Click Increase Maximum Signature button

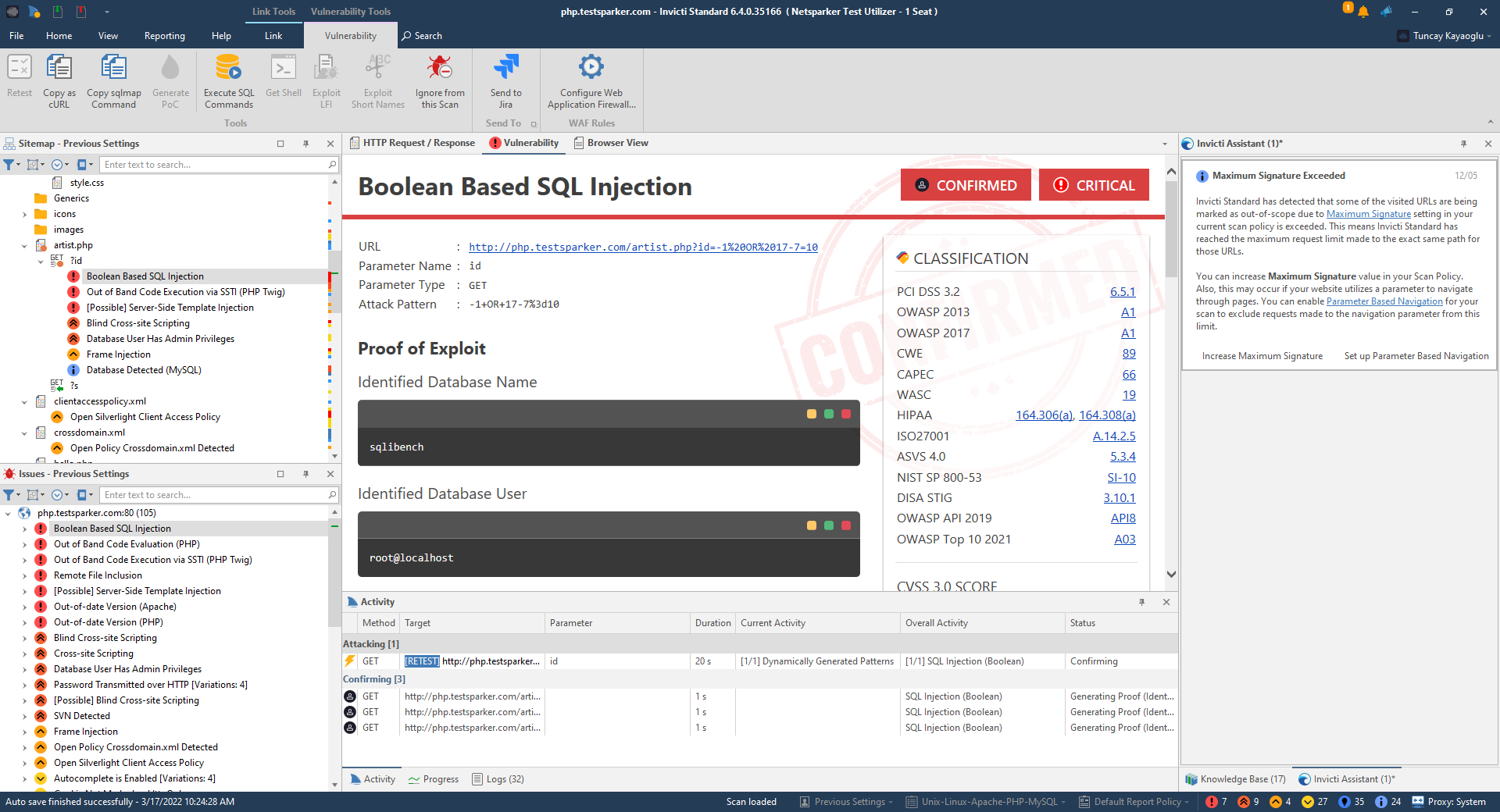point(1262,356)
